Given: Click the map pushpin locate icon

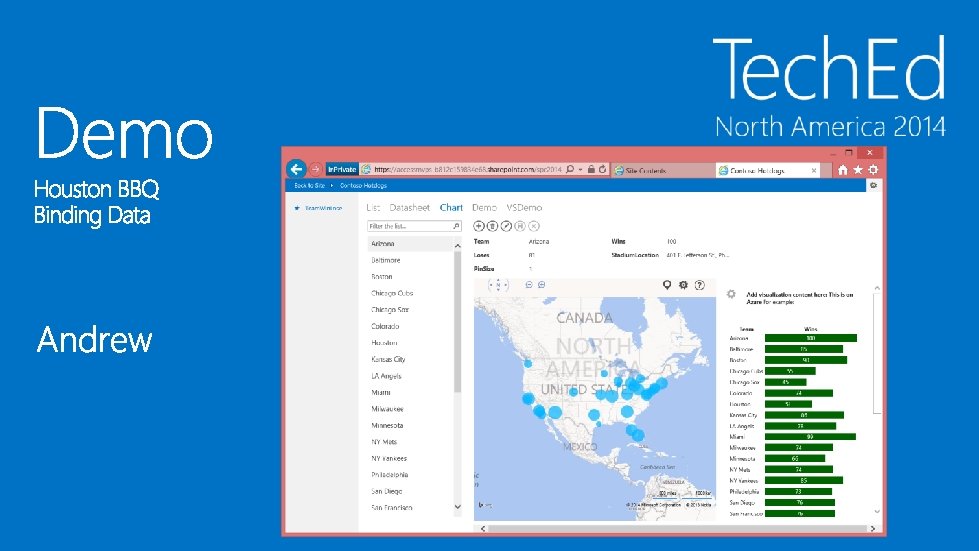Looking at the screenshot, I should pyautogui.click(x=667, y=285).
